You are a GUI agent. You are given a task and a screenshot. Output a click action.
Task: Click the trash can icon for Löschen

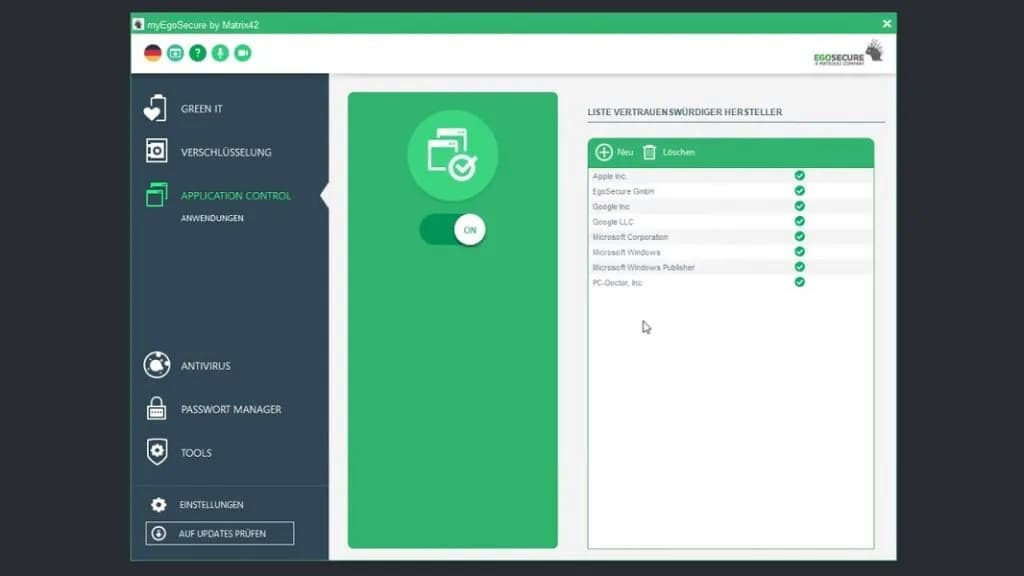[649, 152]
